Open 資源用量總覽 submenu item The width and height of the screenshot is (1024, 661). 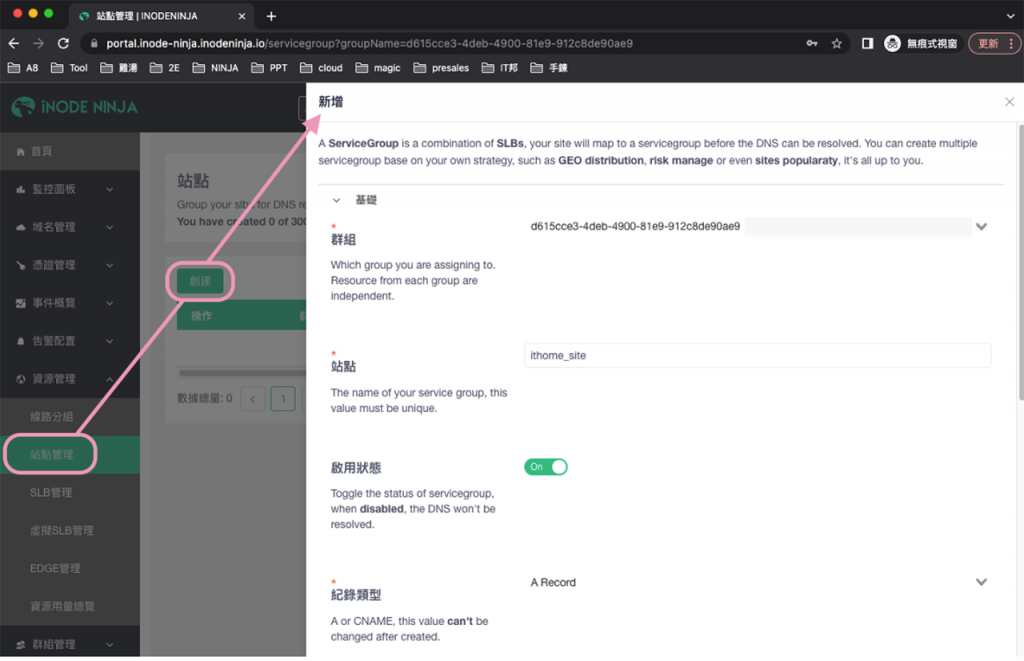(70, 606)
